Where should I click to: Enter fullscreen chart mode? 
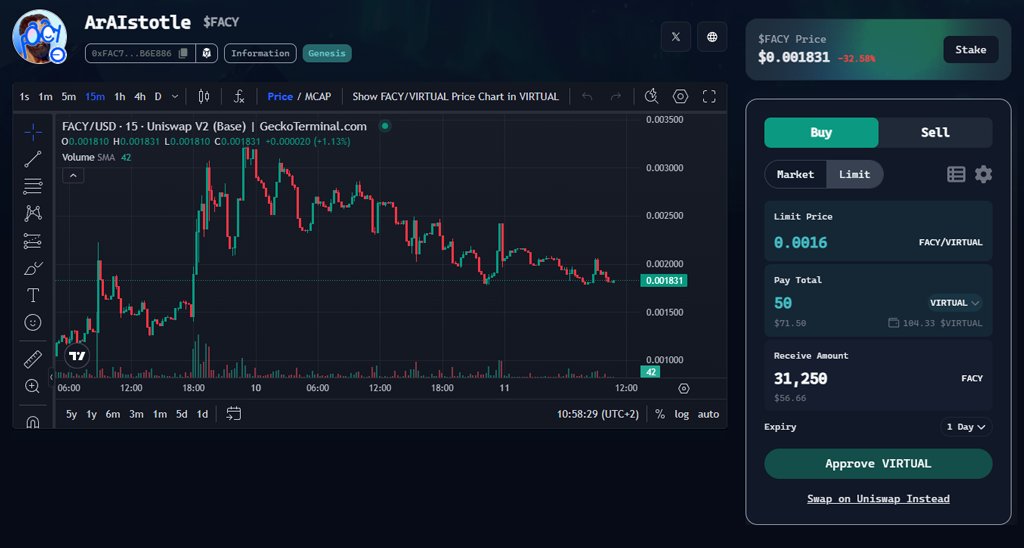pyautogui.click(x=709, y=97)
